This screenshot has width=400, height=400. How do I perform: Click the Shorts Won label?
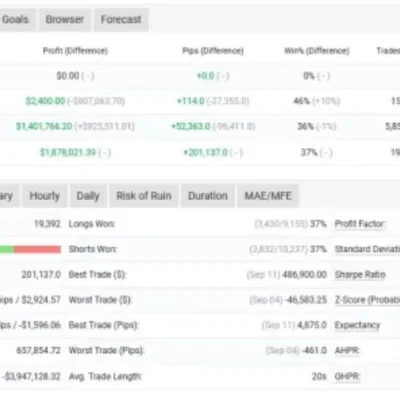92,249
